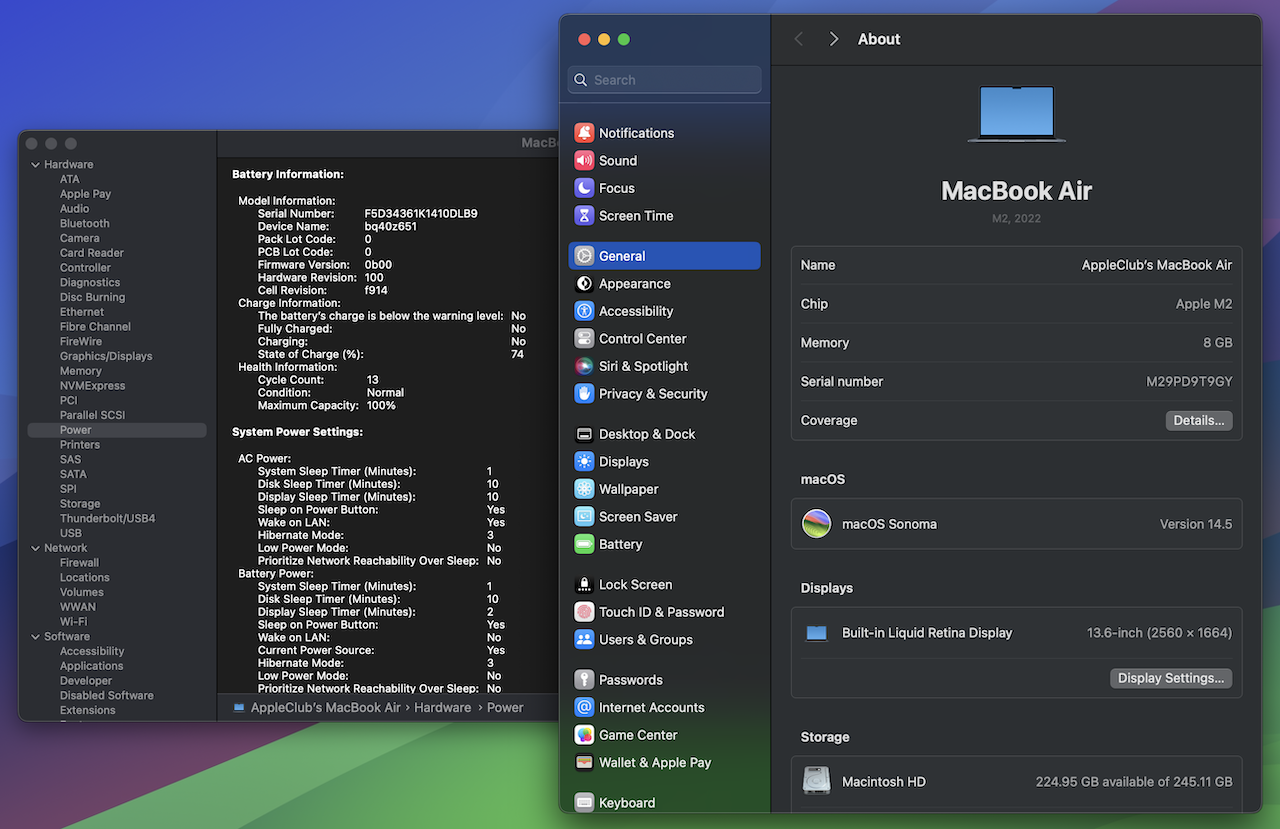Select Power in System Information sidebar
Image resolution: width=1280 pixels, height=829 pixels.
tap(117, 430)
